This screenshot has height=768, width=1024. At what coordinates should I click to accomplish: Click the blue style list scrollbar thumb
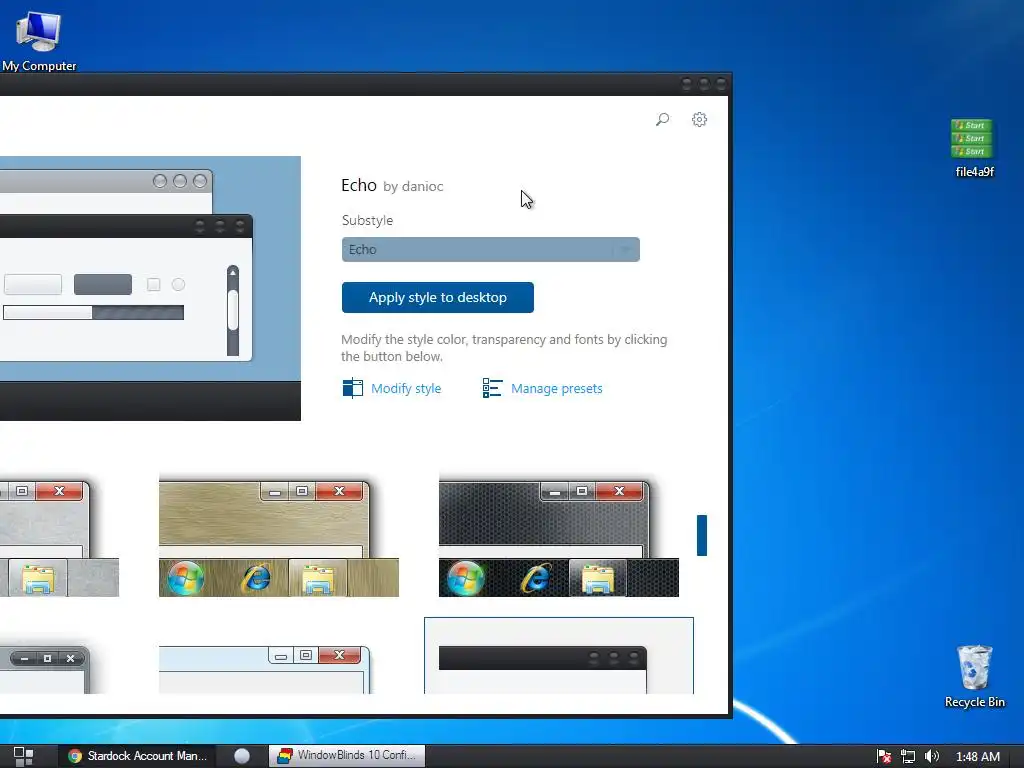point(702,536)
